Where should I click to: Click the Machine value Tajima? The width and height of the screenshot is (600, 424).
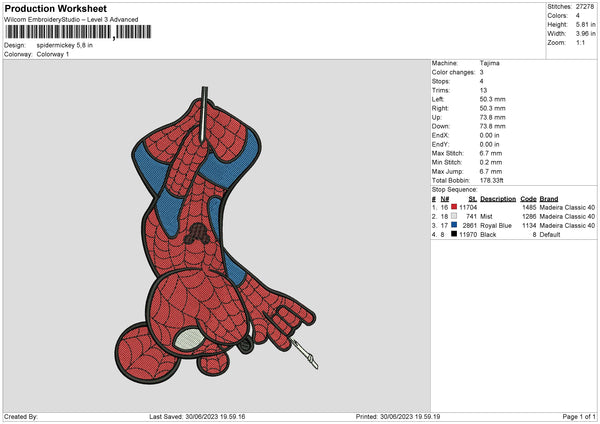pos(489,63)
